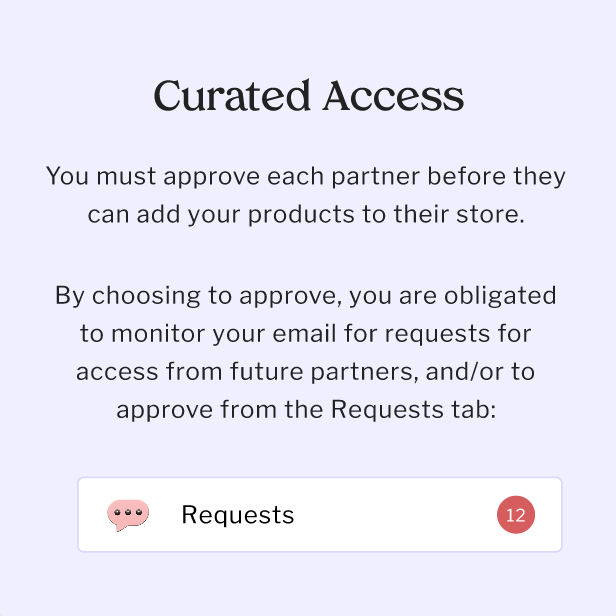Open the Requests tab row
616x616 pixels.
[319, 515]
